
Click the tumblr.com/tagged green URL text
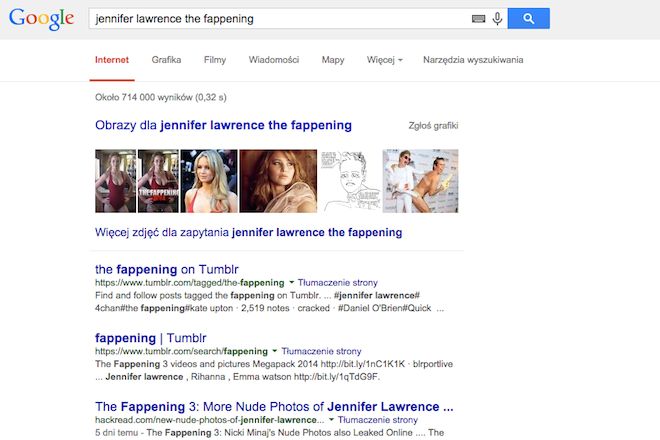click(190, 283)
